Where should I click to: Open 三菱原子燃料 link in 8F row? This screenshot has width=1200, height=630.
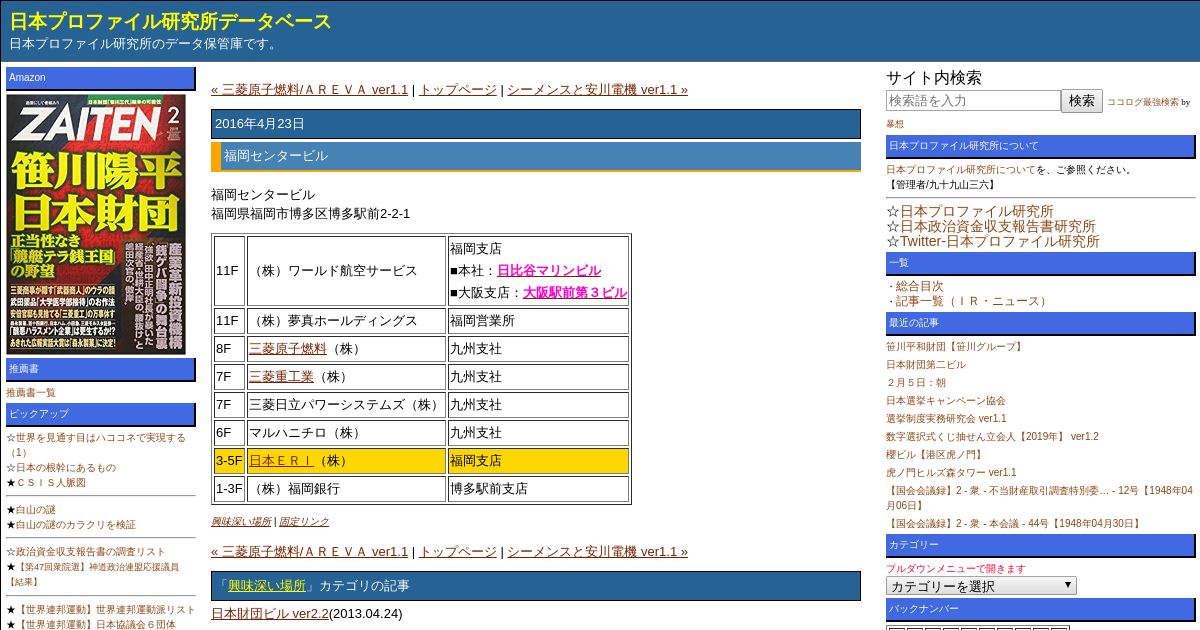288,348
